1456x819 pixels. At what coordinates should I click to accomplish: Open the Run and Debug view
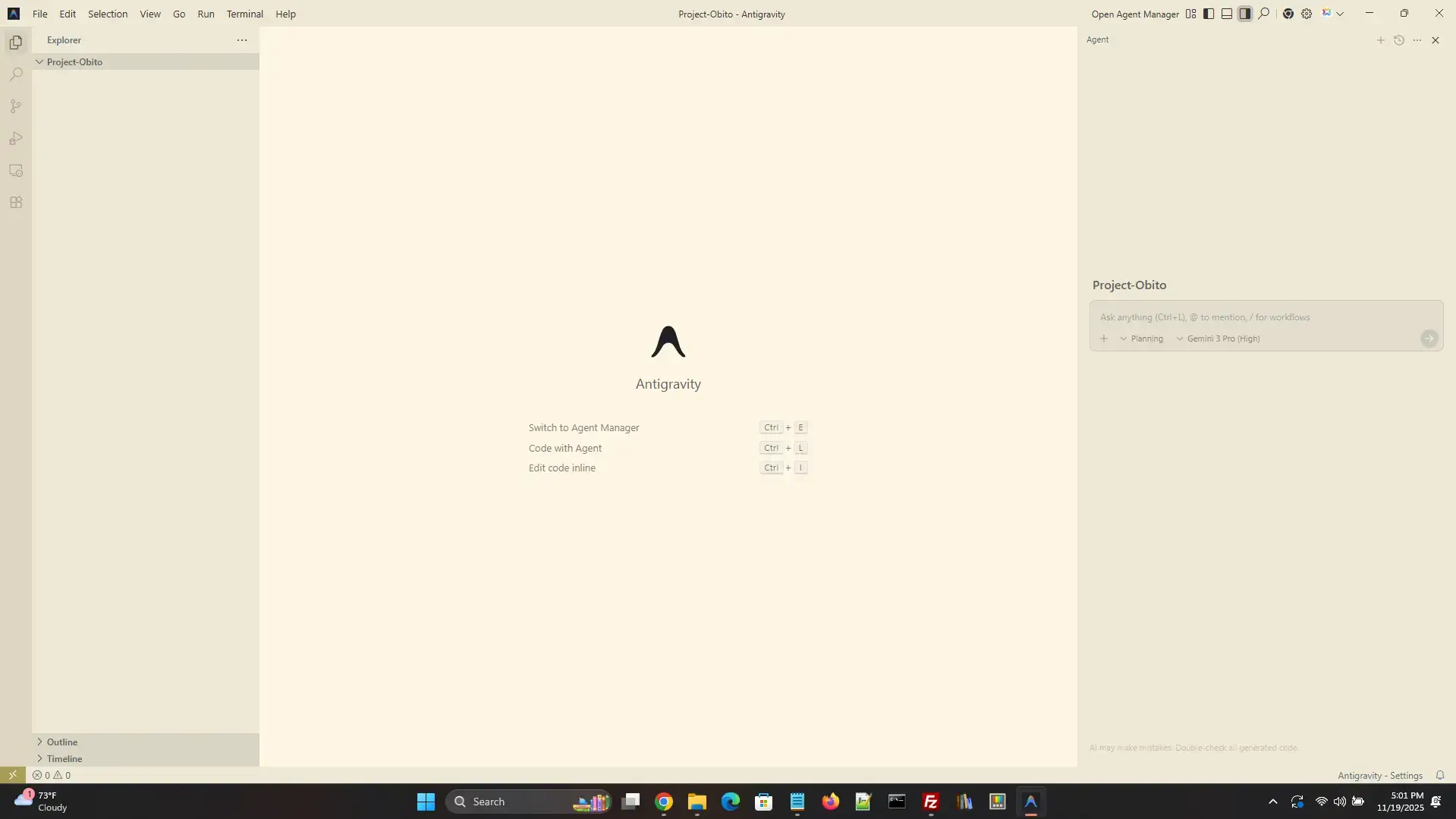(x=16, y=139)
